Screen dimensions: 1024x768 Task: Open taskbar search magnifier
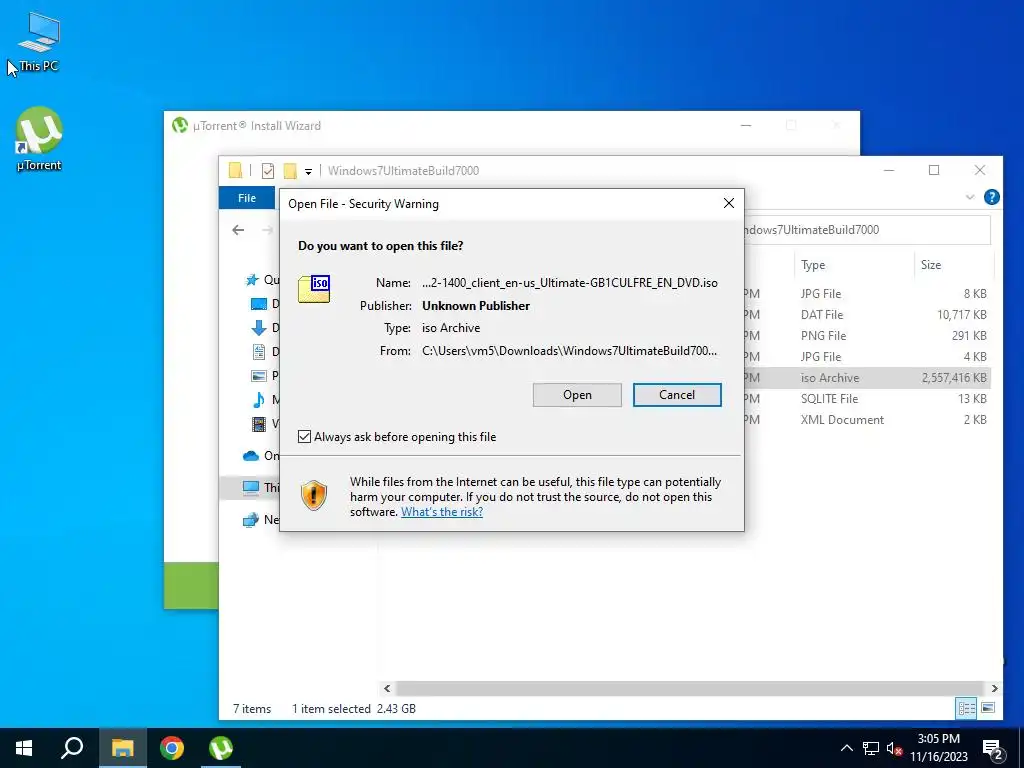tap(72, 748)
